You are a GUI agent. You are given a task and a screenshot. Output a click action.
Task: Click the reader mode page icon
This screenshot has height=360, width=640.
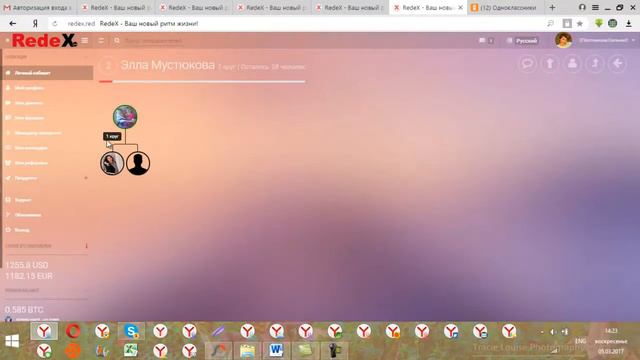coord(567,24)
